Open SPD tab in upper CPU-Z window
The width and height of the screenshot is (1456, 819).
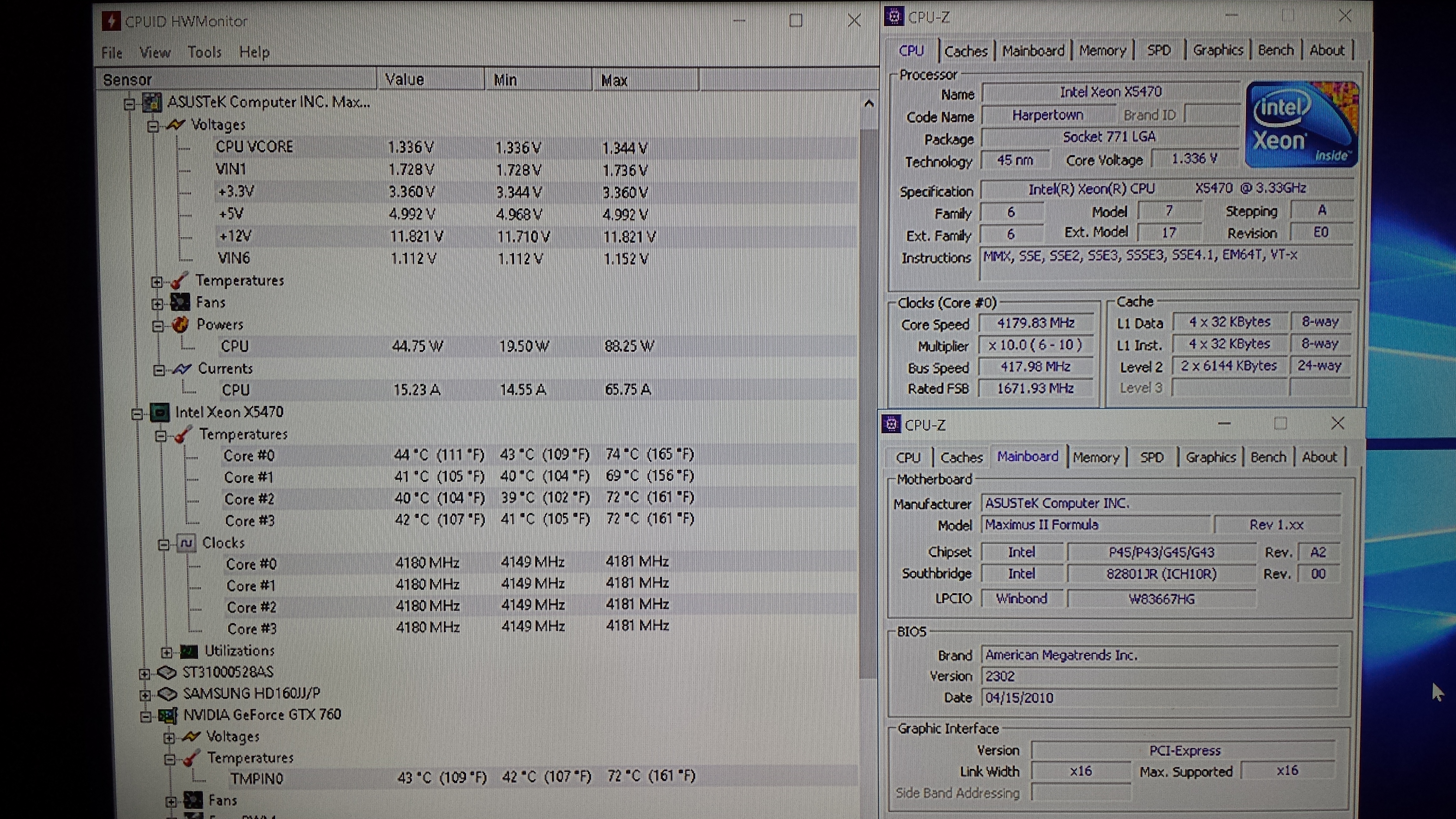(x=1159, y=50)
